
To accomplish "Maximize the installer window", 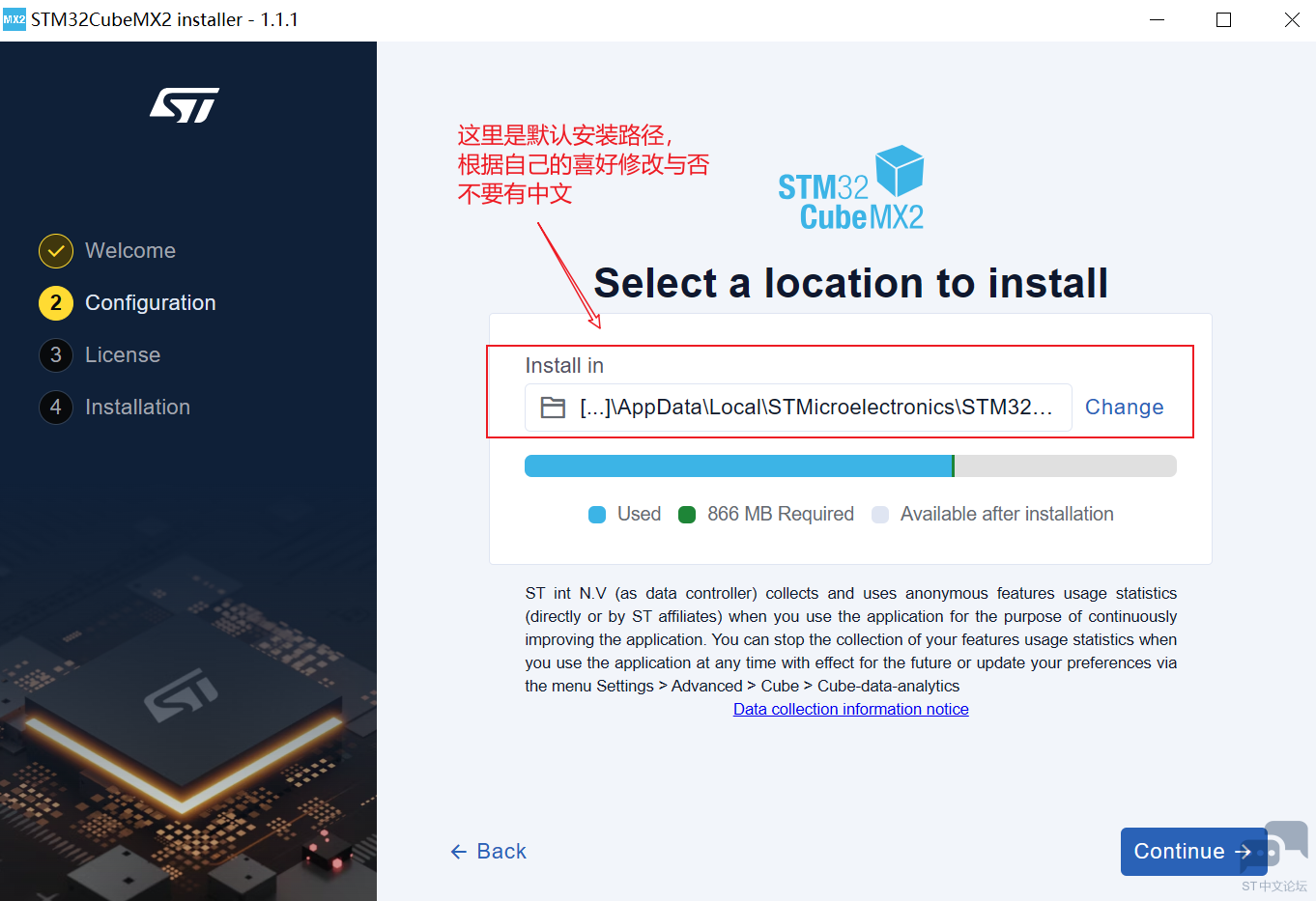I will (x=1224, y=20).
